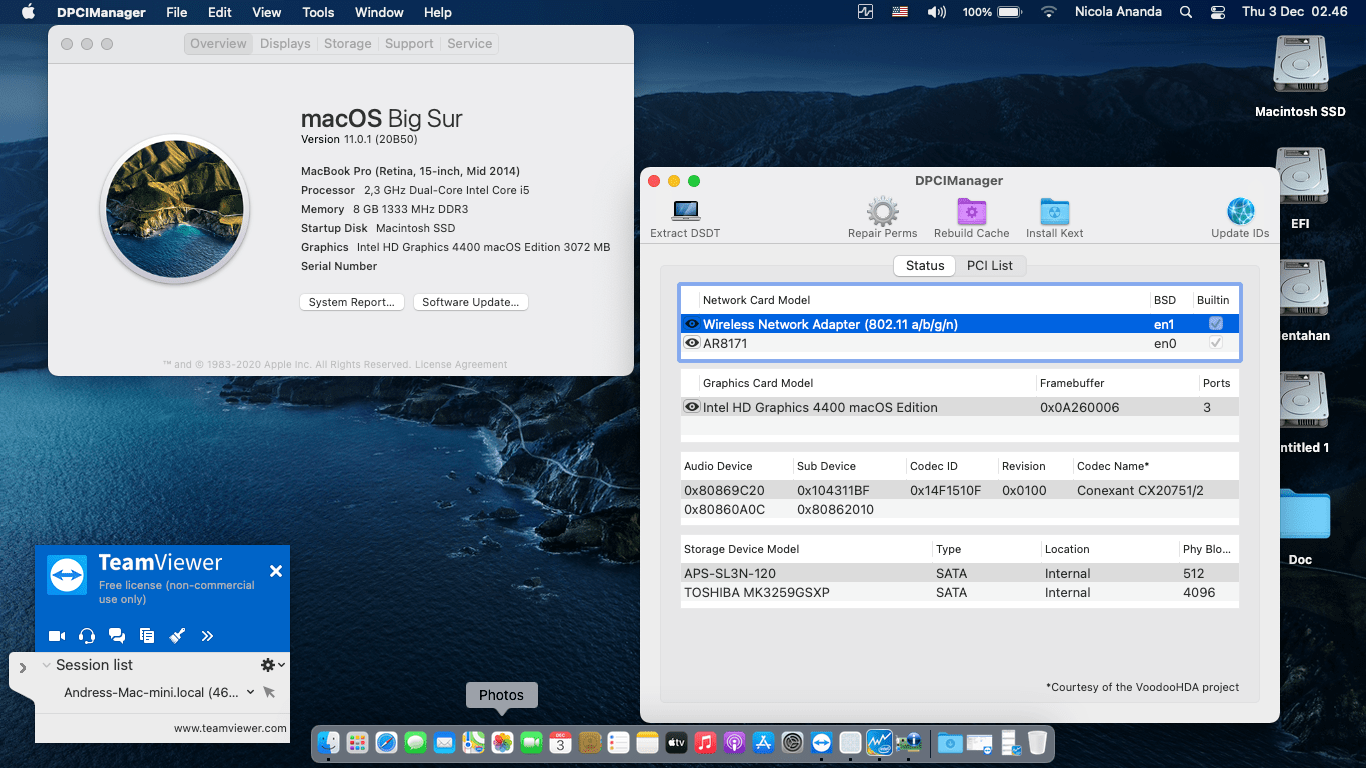Toggle visibility of the AR8171 network card

(691, 343)
